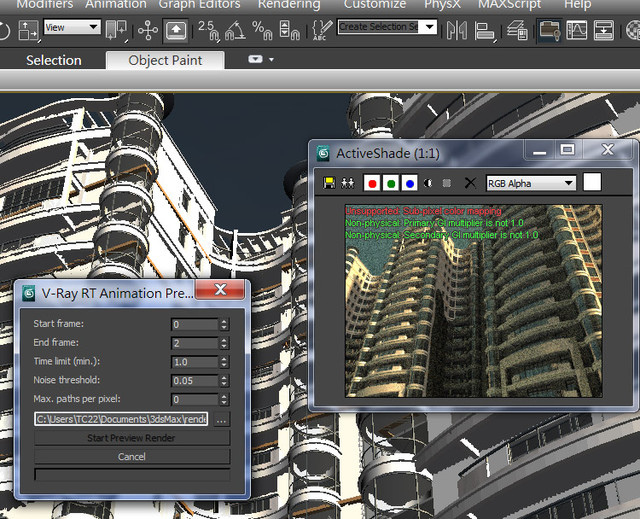Click the Use Pivot Point Center icon

click(x=117, y=31)
